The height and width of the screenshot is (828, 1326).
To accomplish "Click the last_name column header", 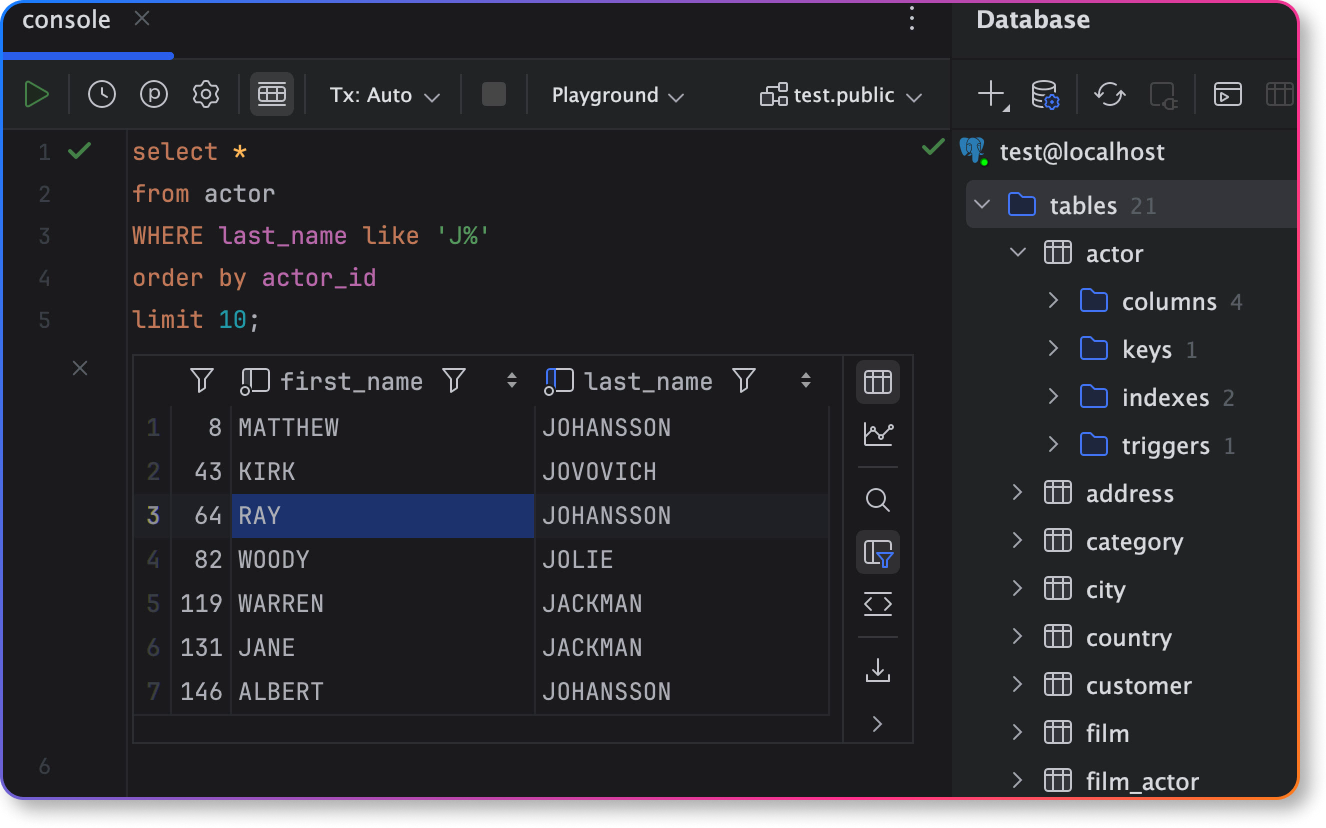I will tap(648, 381).
